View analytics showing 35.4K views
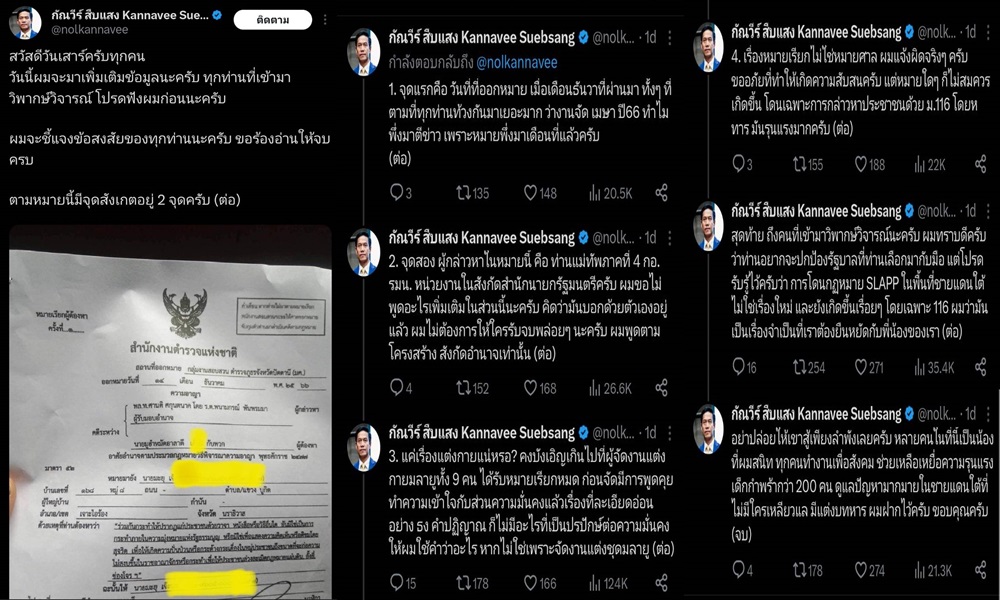1000x600 pixels. point(934,367)
